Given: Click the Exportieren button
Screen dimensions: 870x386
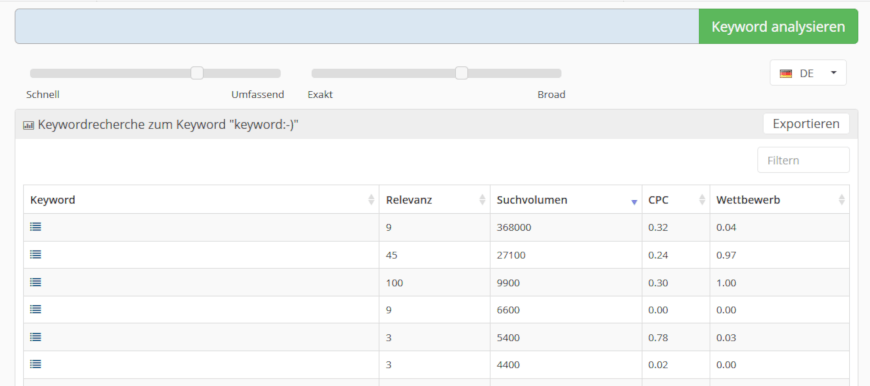Looking at the screenshot, I should coord(806,124).
